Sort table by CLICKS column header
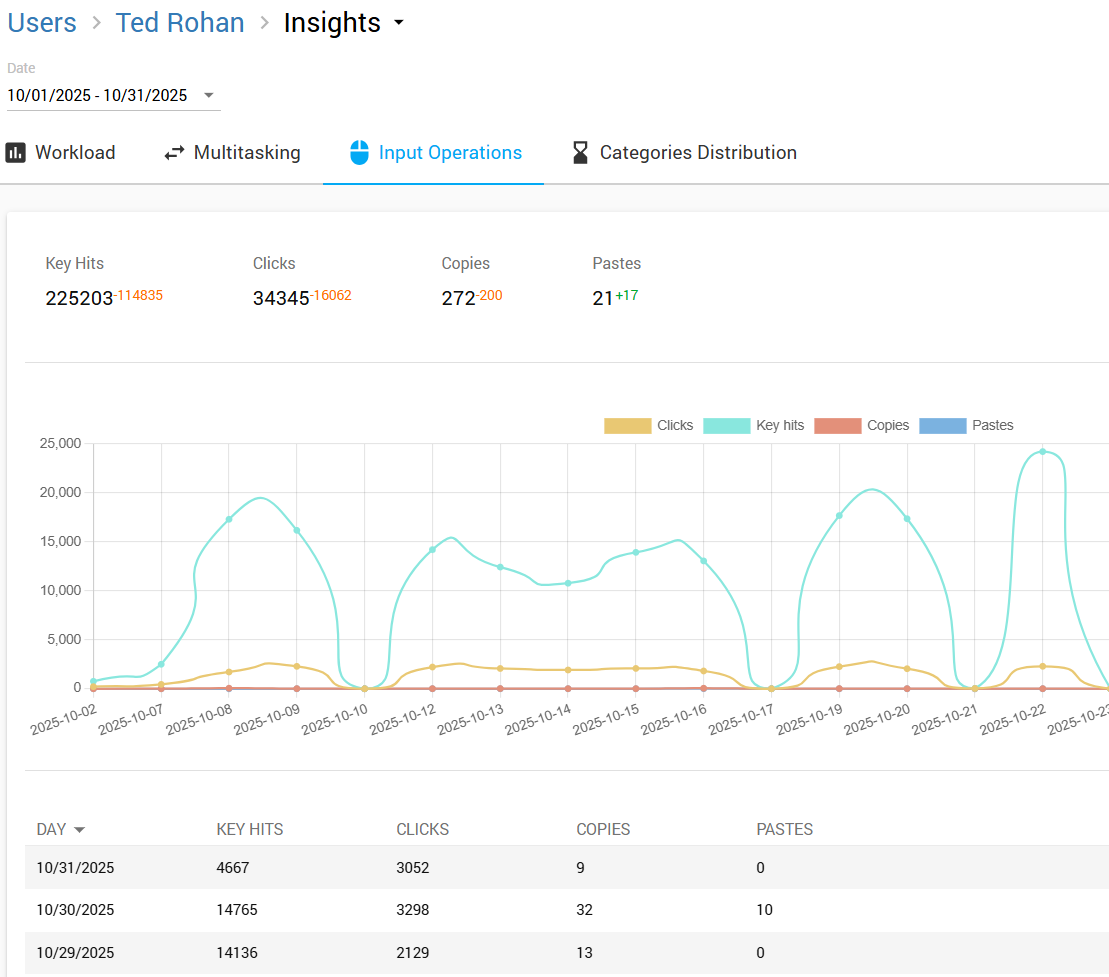This screenshot has width=1109, height=977. 422,830
